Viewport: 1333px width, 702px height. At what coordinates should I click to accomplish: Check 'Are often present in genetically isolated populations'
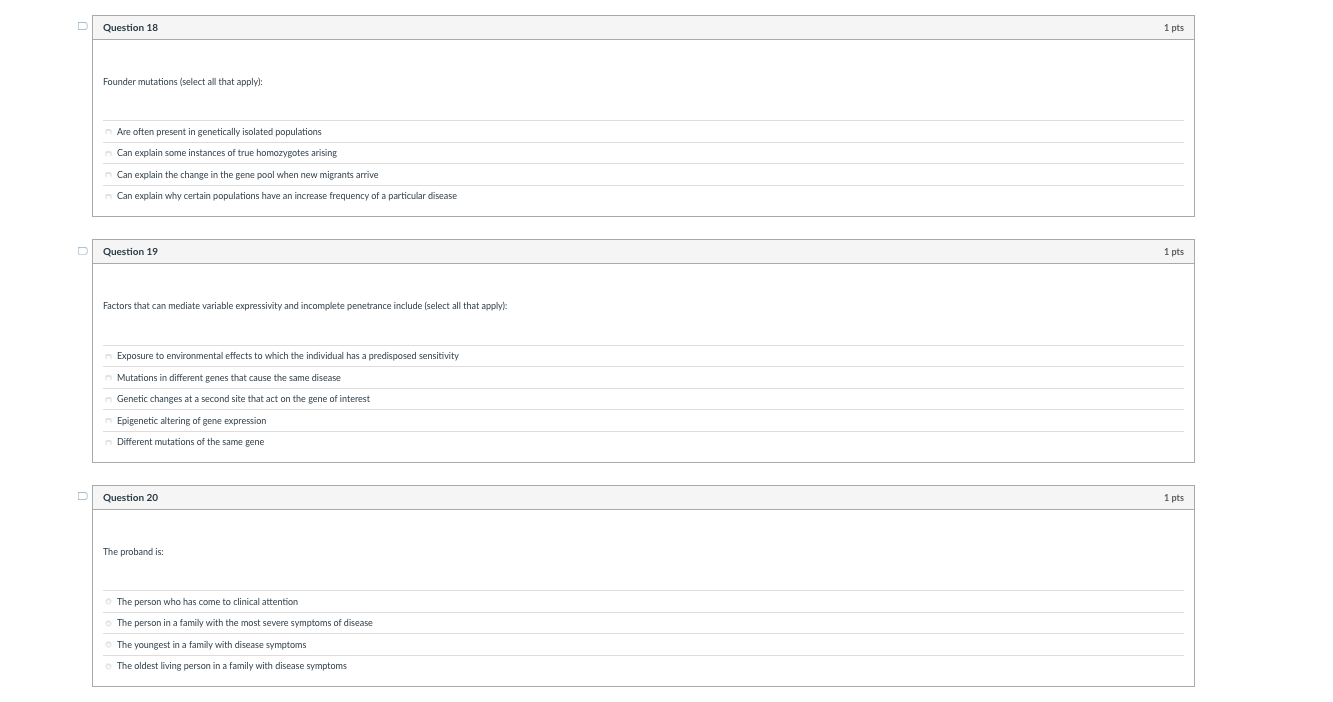[x=108, y=132]
